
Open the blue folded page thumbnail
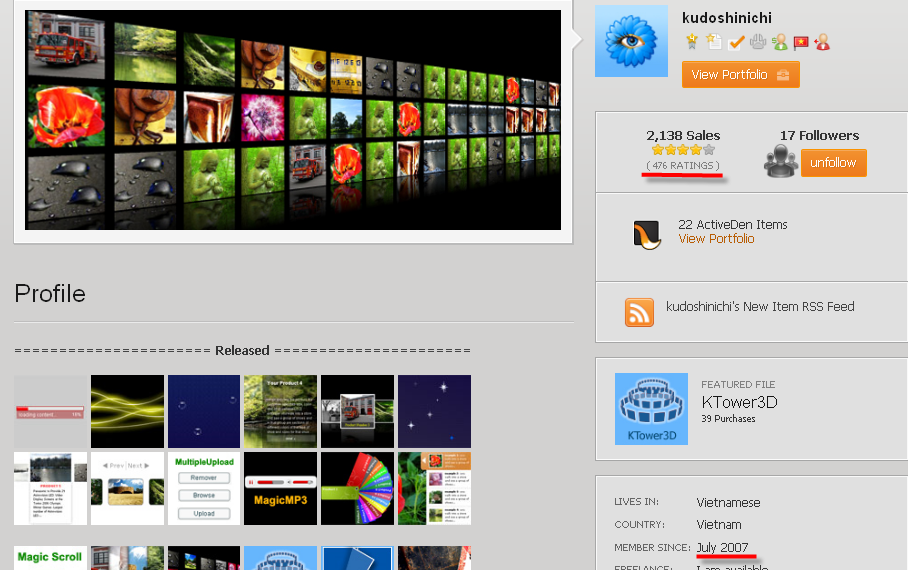(357, 557)
